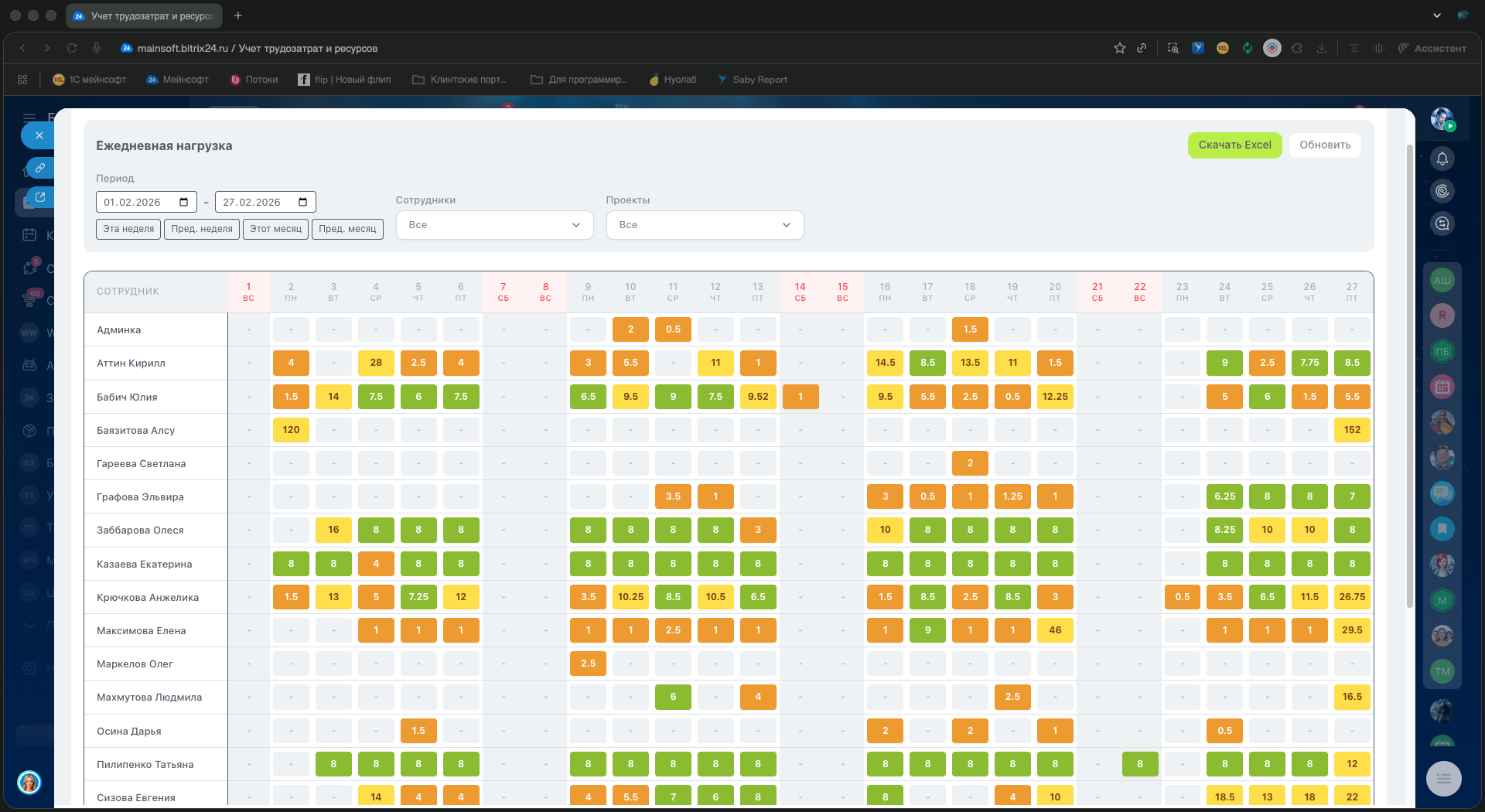Image resolution: width=1485 pixels, height=812 pixels.
Task: Download report with Скачать Excel button
Action: tap(1234, 145)
